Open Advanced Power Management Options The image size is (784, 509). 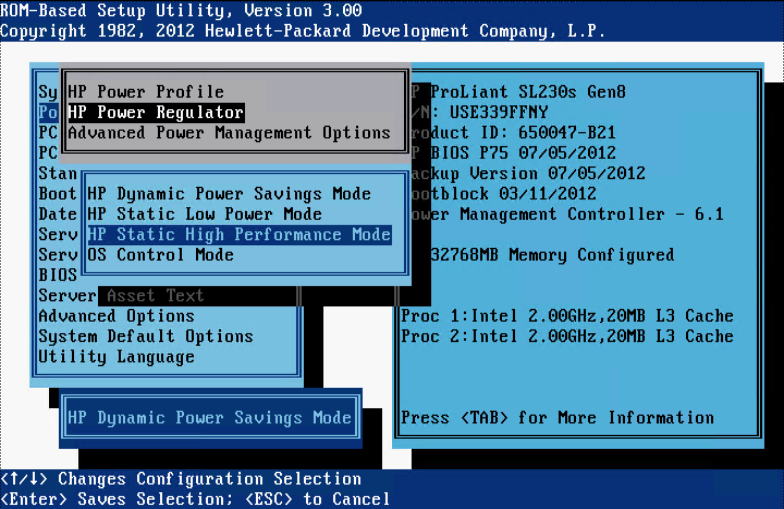229,133
